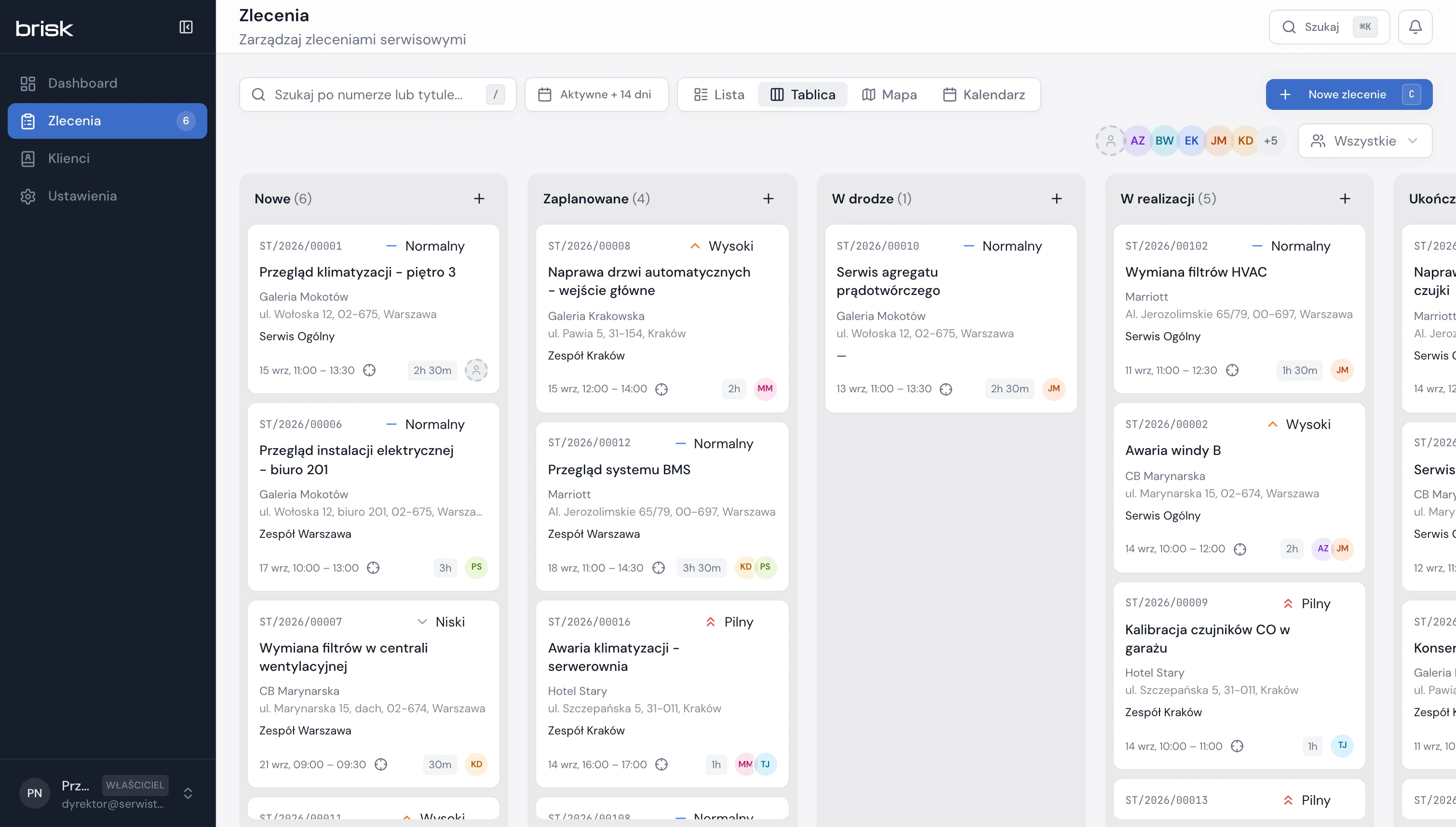This screenshot has width=1456, height=827.
Task: Switch to Tablica view
Action: tap(802, 94)
